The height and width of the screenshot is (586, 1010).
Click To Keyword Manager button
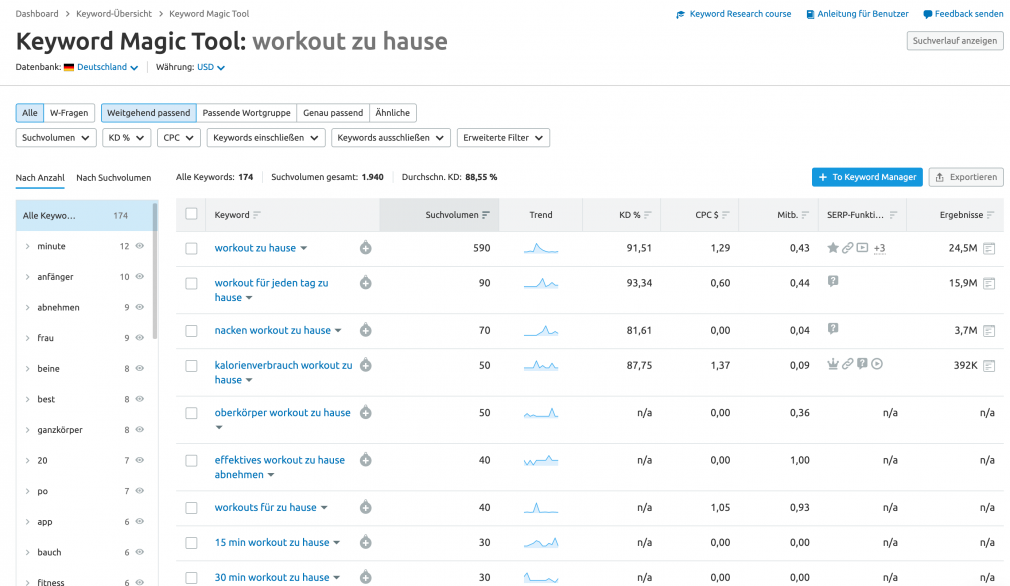867,177
